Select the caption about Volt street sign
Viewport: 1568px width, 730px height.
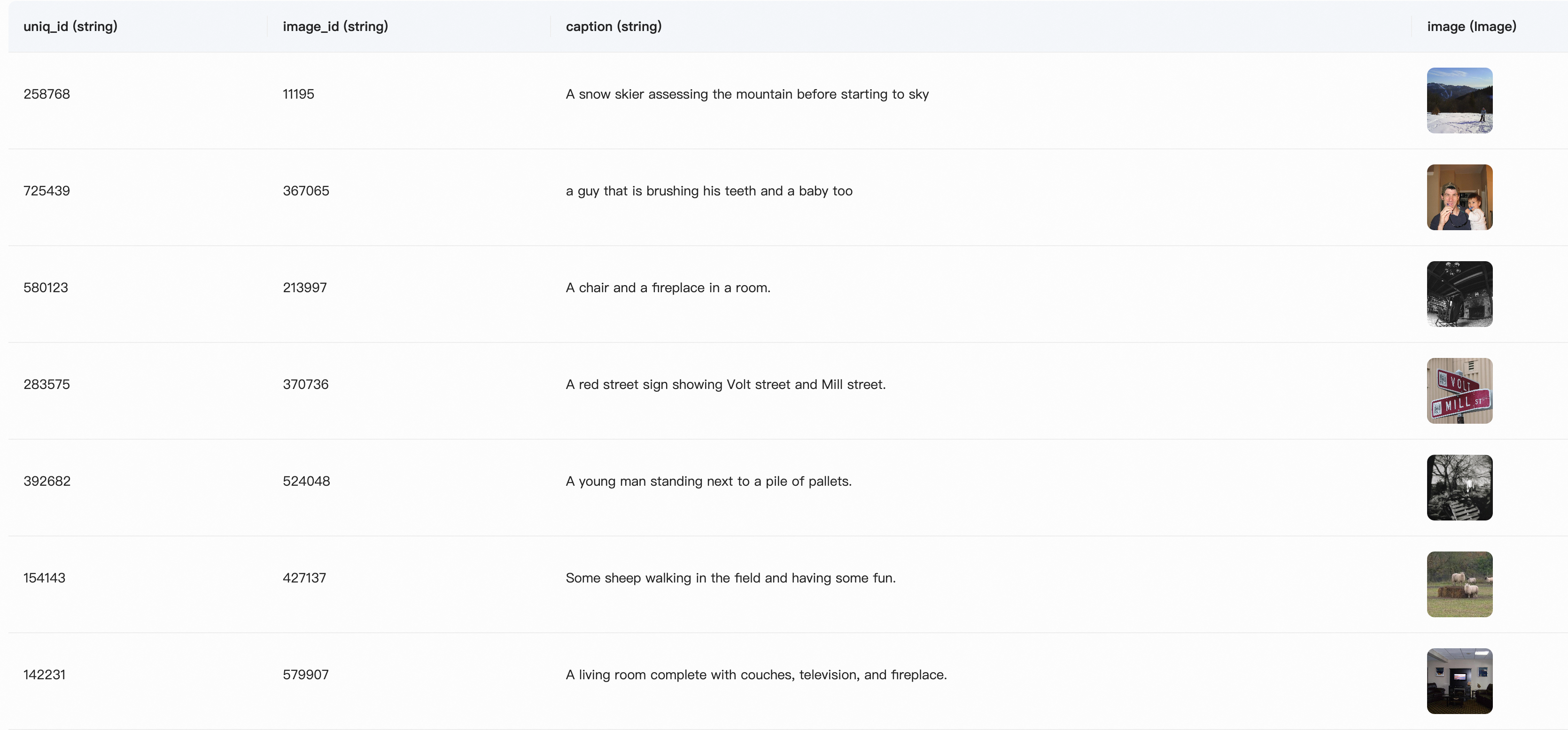tap(726, 385)
